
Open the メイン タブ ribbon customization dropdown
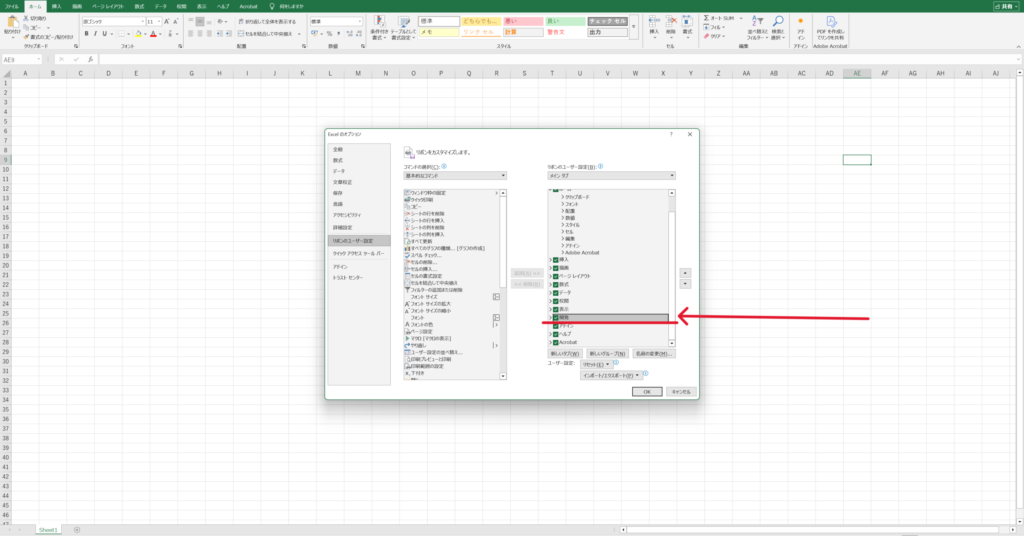click(610, 175)
